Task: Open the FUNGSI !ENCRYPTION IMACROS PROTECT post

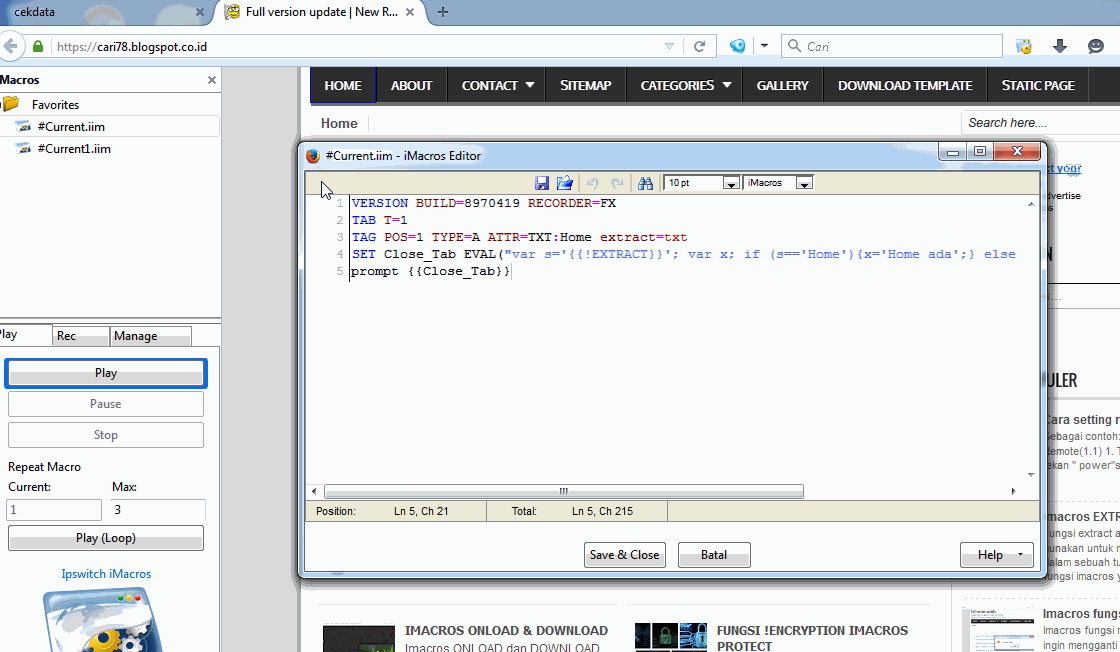Action: (812, 638)
